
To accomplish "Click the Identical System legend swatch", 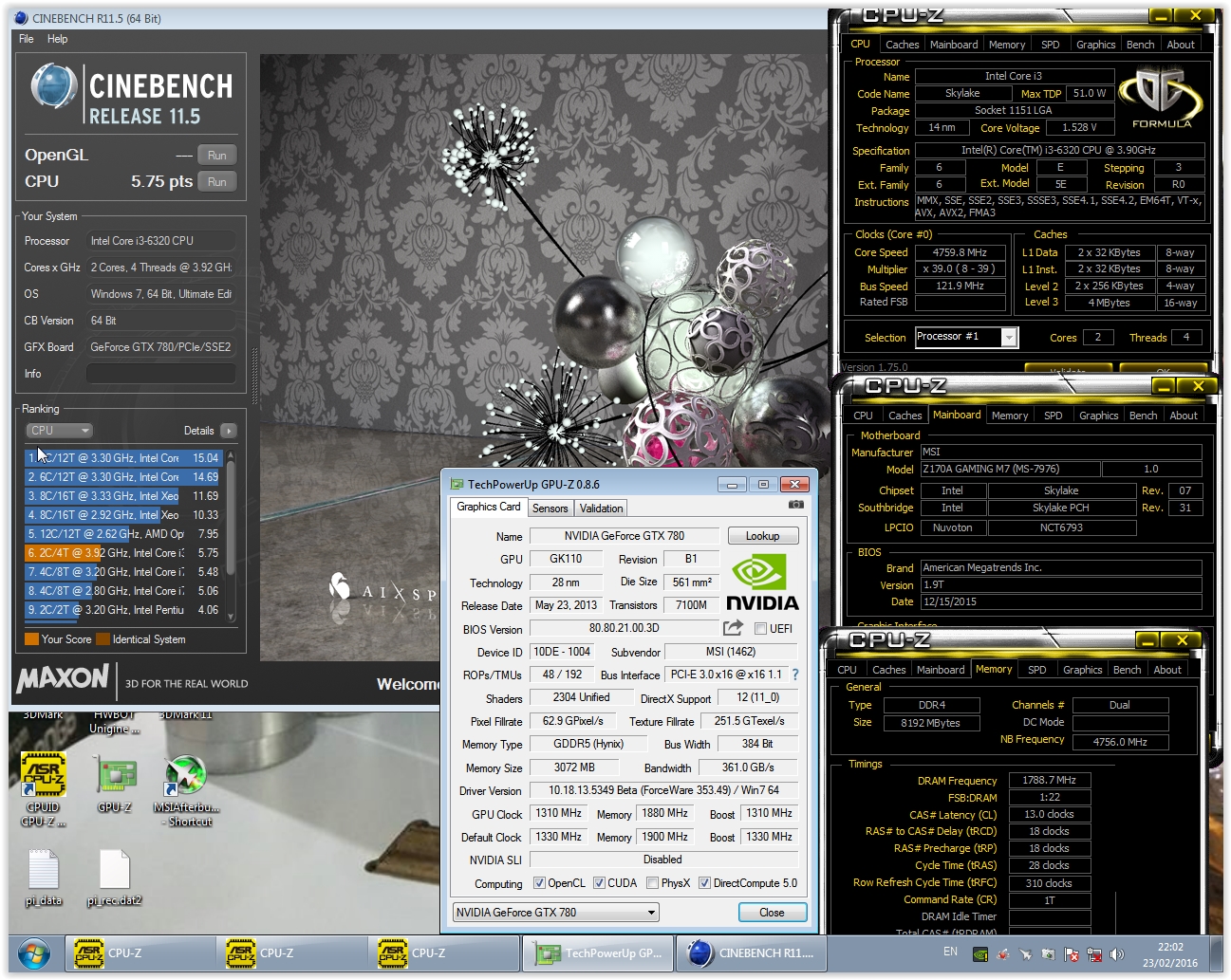I will pyautogui.click(x=103, y=639).
